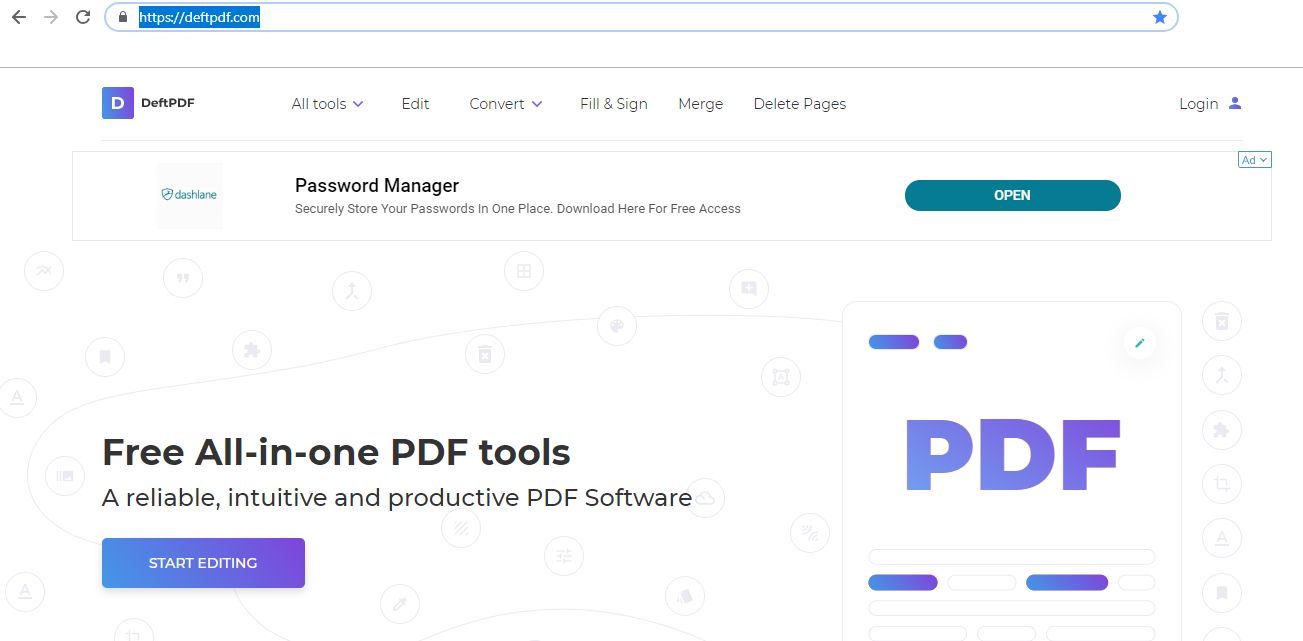
Task: Expand the All tools dropdown
Action: tap(327, 103)
